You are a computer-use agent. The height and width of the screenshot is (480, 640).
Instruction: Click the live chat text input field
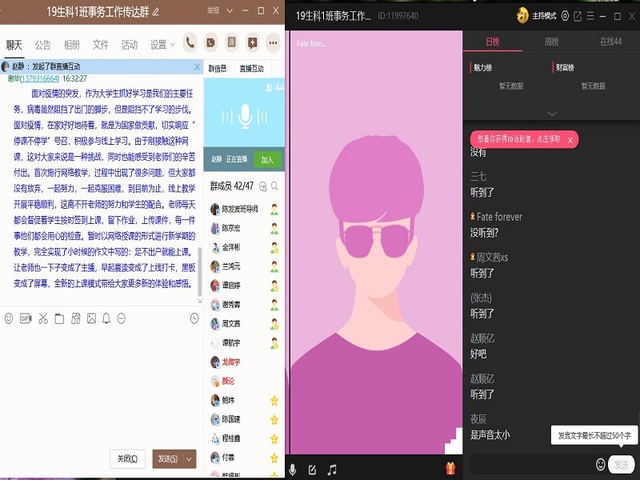pyautogui.click(x=530, y=465)
